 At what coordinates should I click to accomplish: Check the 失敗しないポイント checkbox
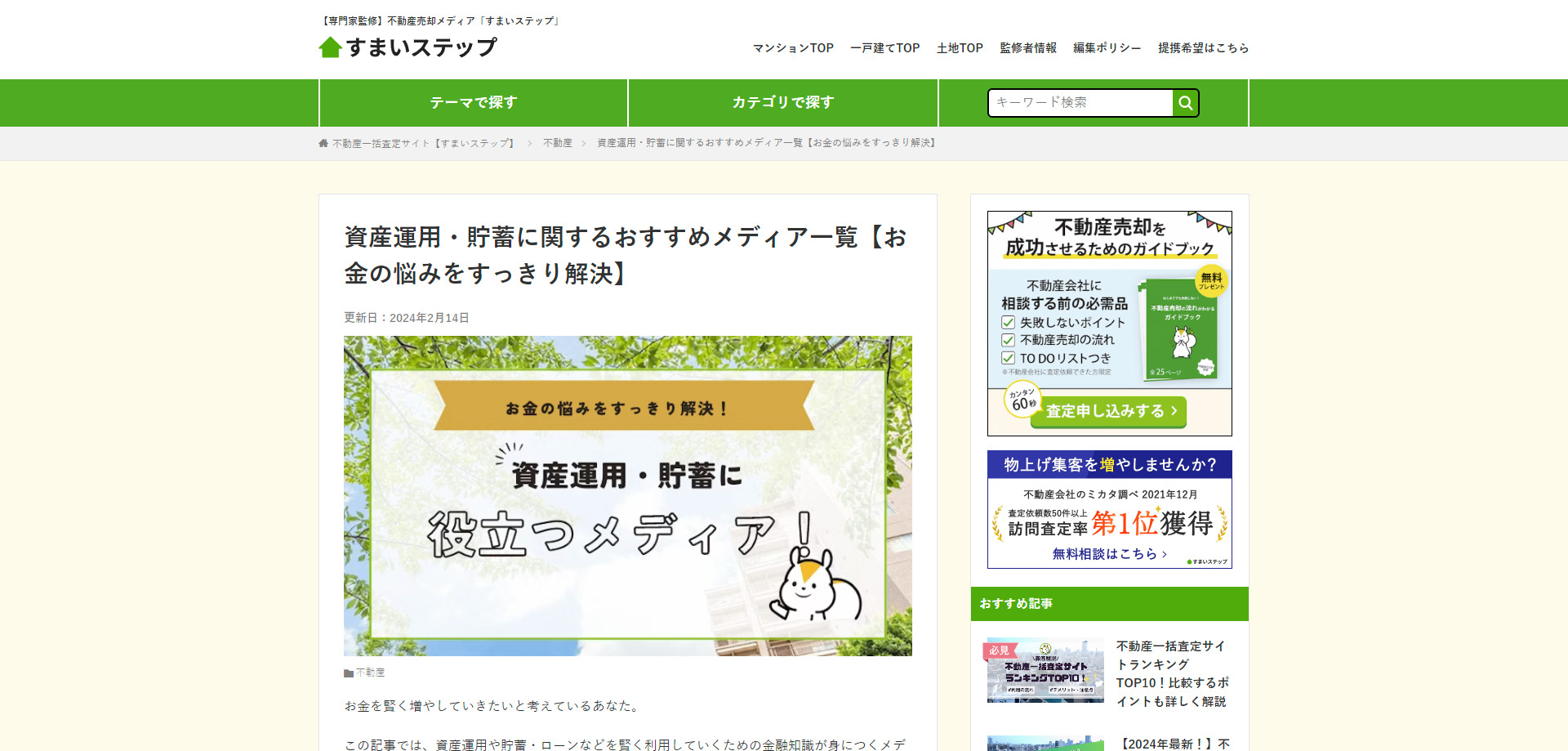(x=1009, y=323)
